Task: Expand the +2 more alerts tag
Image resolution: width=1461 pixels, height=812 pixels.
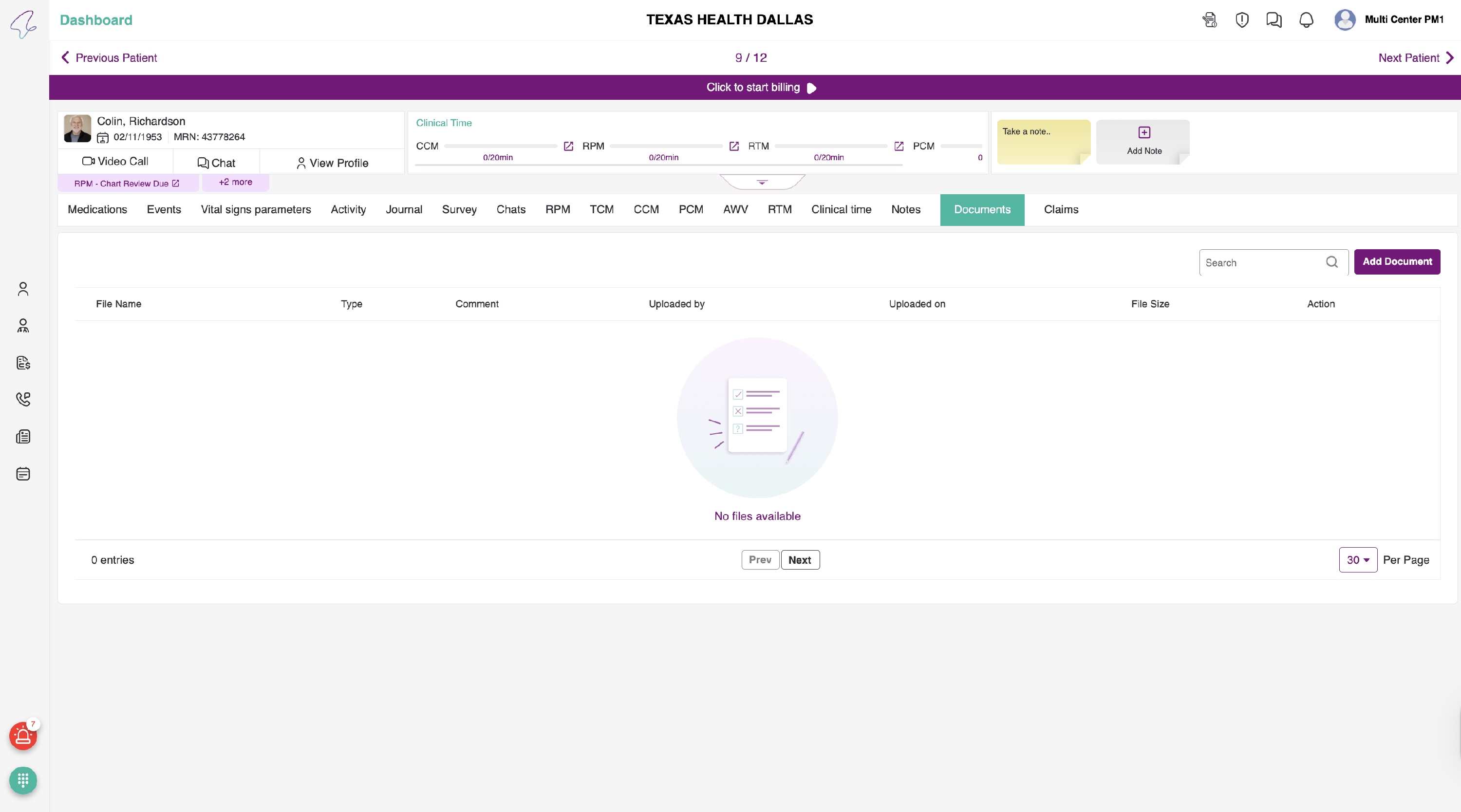Action: pos(235,182)
